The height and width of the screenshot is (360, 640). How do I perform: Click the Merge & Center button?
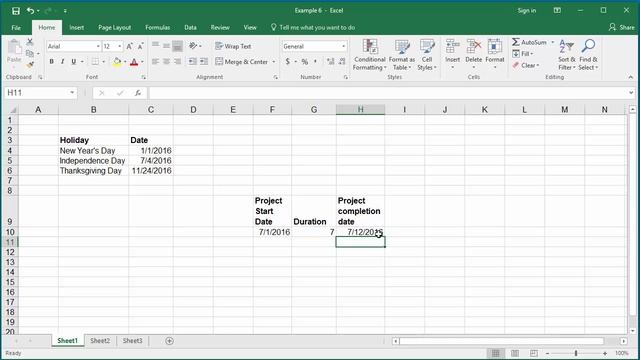pyautogui.click(x=242, y=62)
